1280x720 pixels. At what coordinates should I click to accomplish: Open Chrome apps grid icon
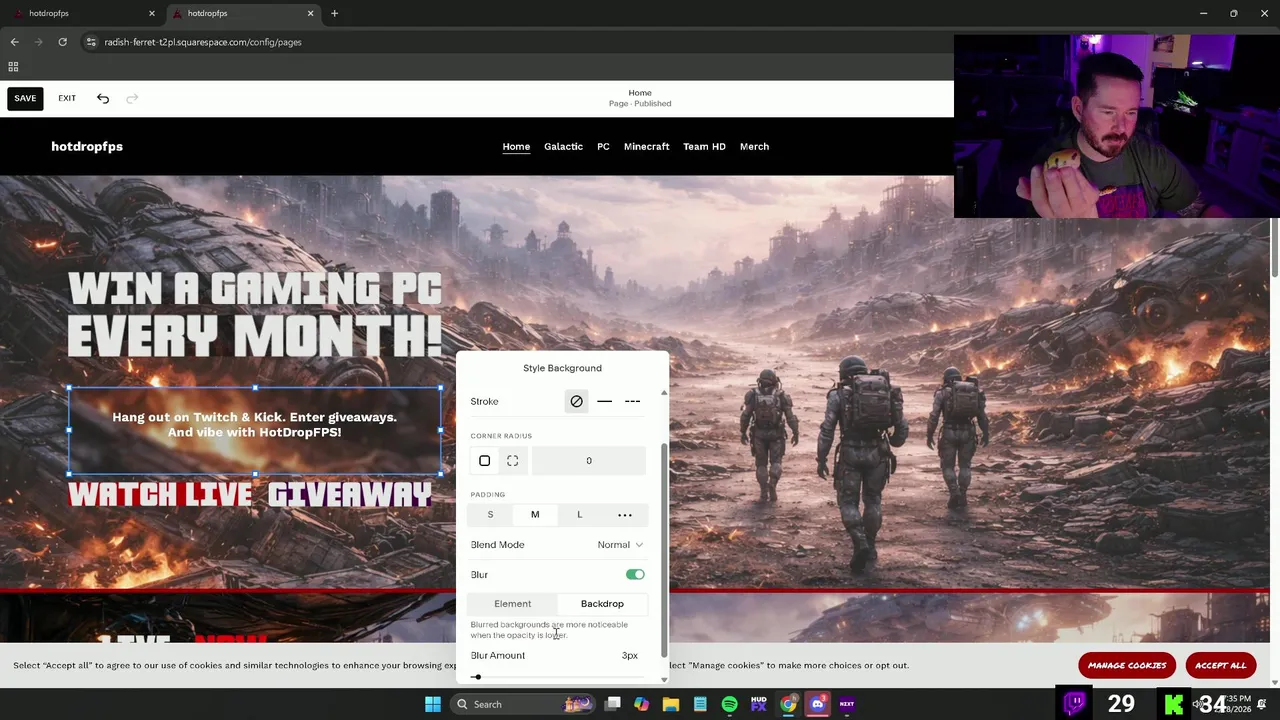[x=13, y=67]
